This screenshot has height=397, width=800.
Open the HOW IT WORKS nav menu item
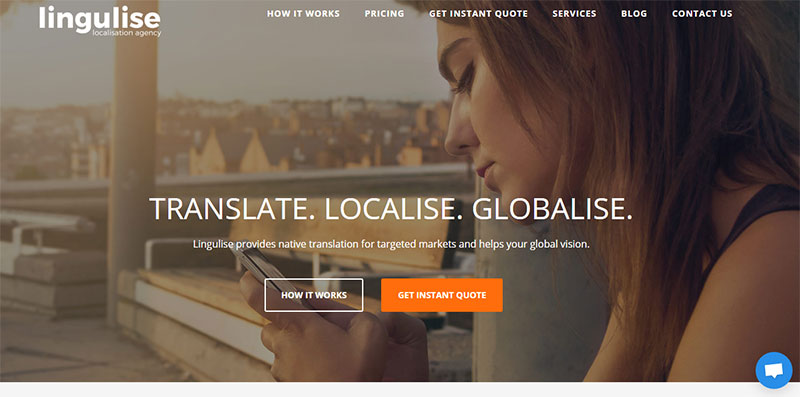[303, 14]
